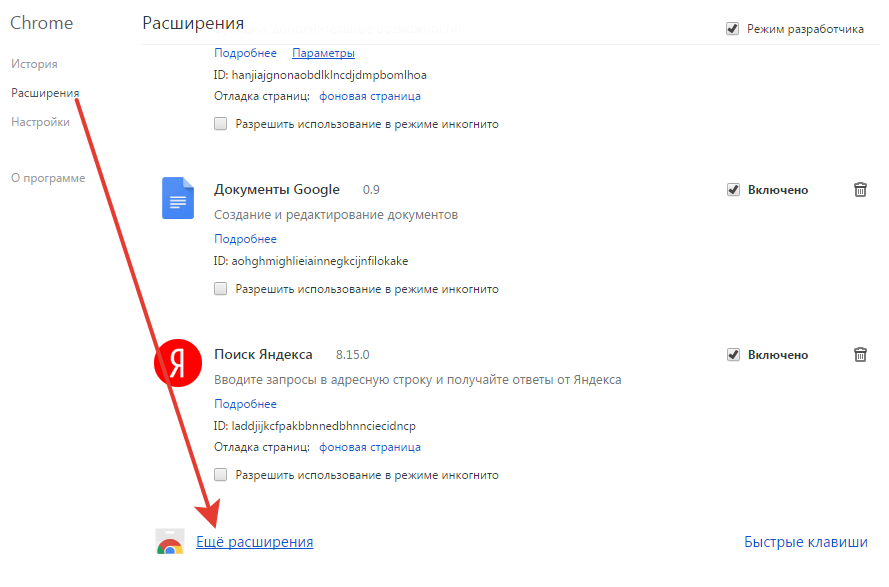The image size is (889, 587).
Task: Select Расширения in the sidebar
Action: (45, 93)
